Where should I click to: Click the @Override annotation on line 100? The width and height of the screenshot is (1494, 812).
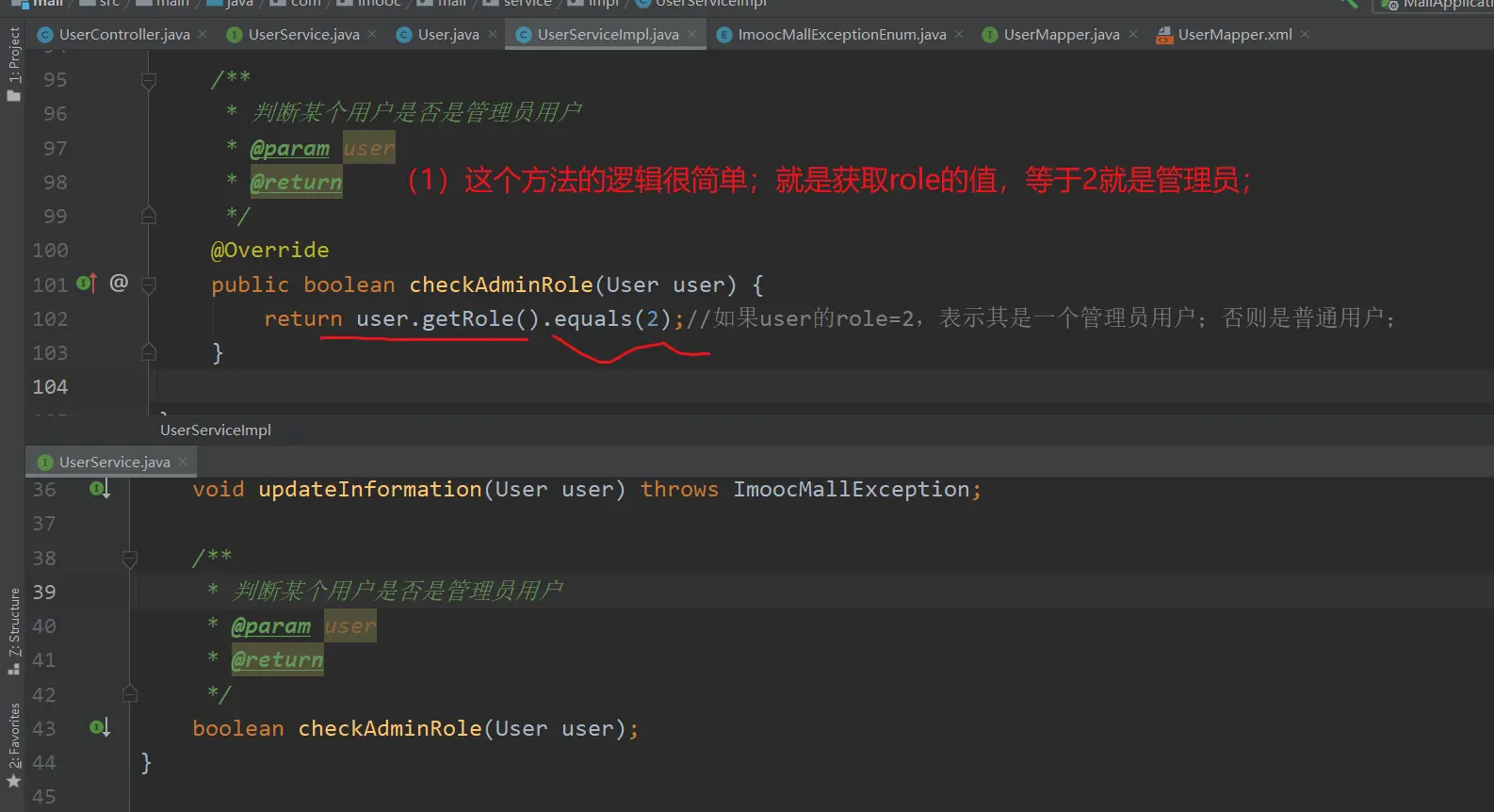(x=270, y=251)
